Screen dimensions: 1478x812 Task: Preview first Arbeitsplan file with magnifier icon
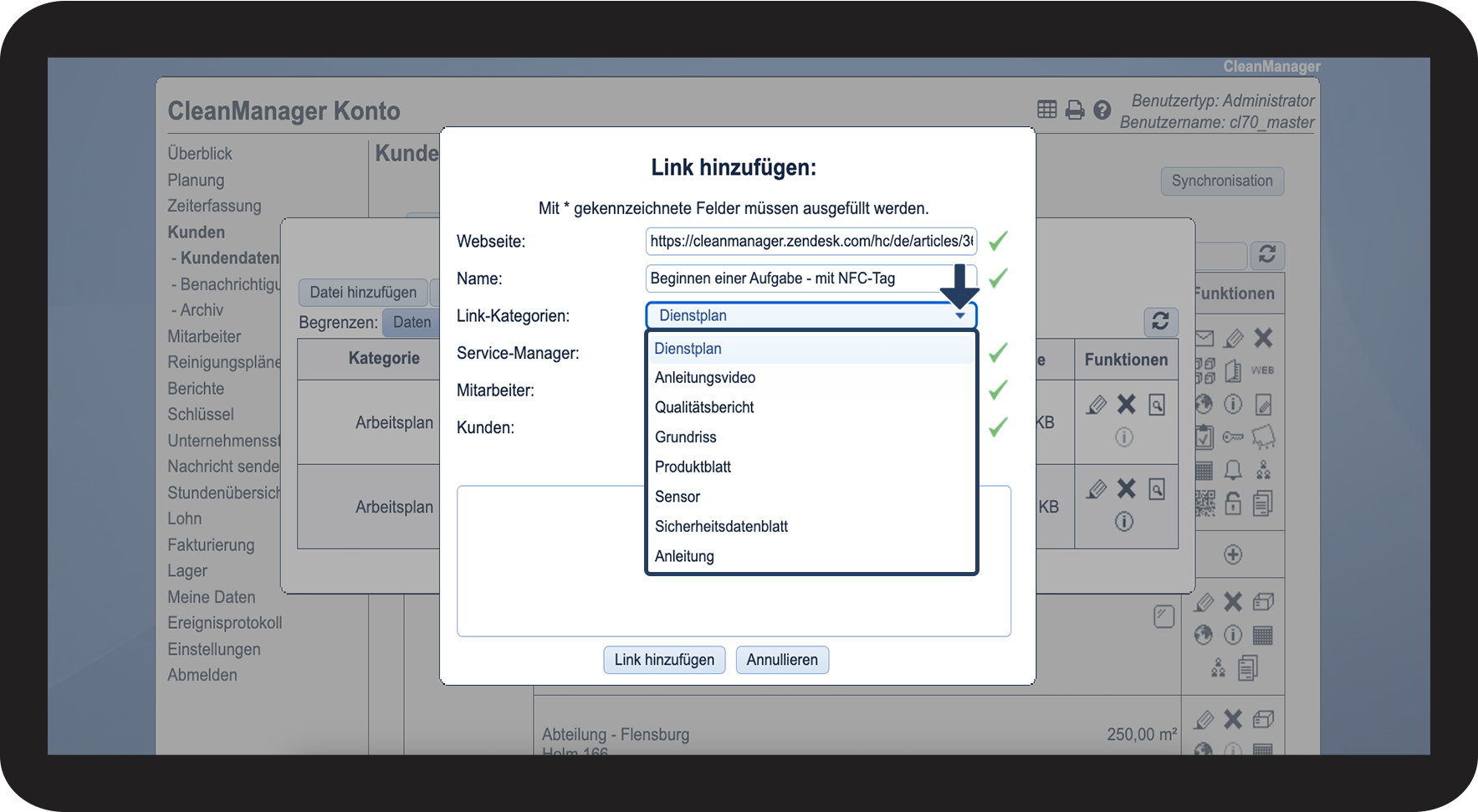coord(1157,405)
